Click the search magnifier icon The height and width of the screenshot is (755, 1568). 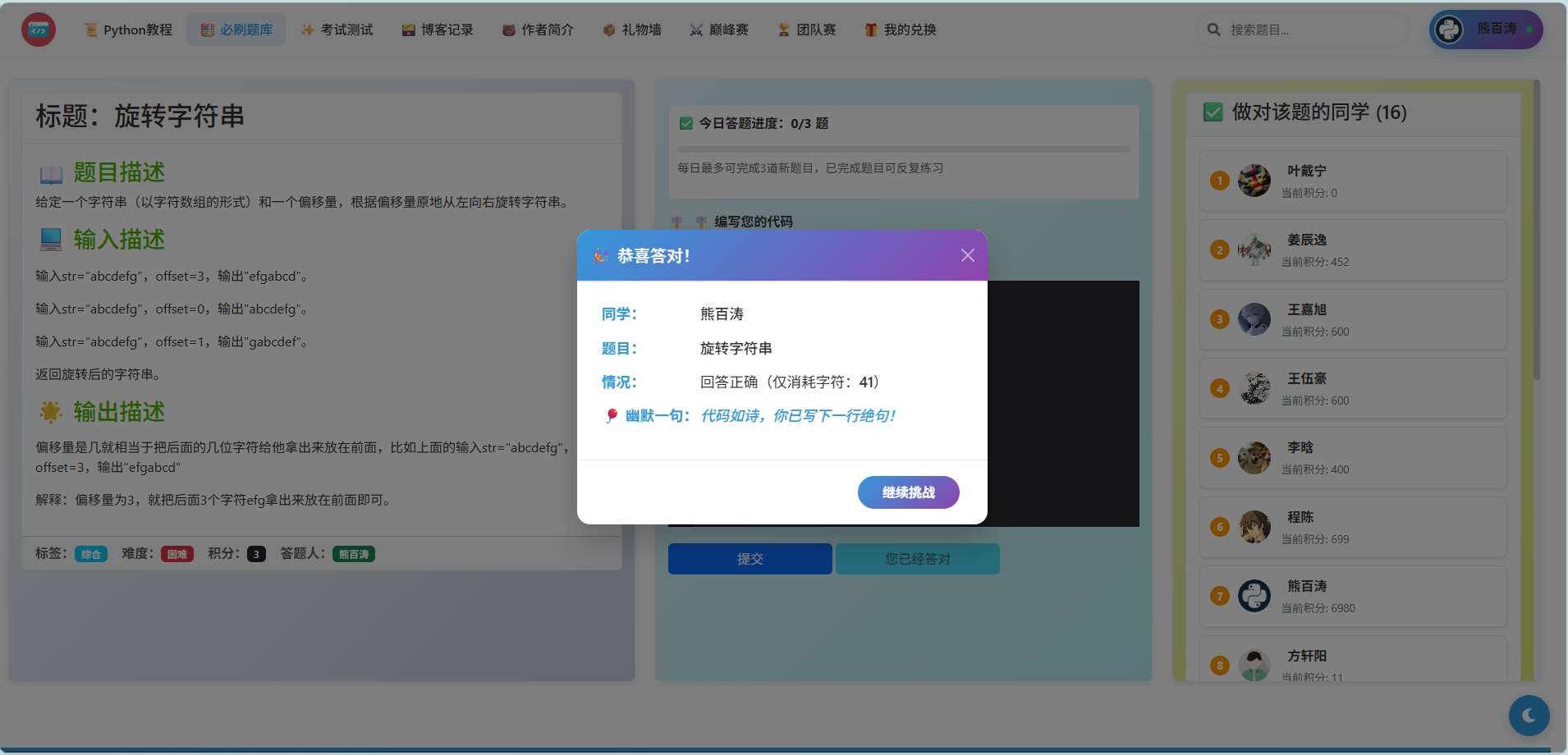click(x=1213, y=30)
